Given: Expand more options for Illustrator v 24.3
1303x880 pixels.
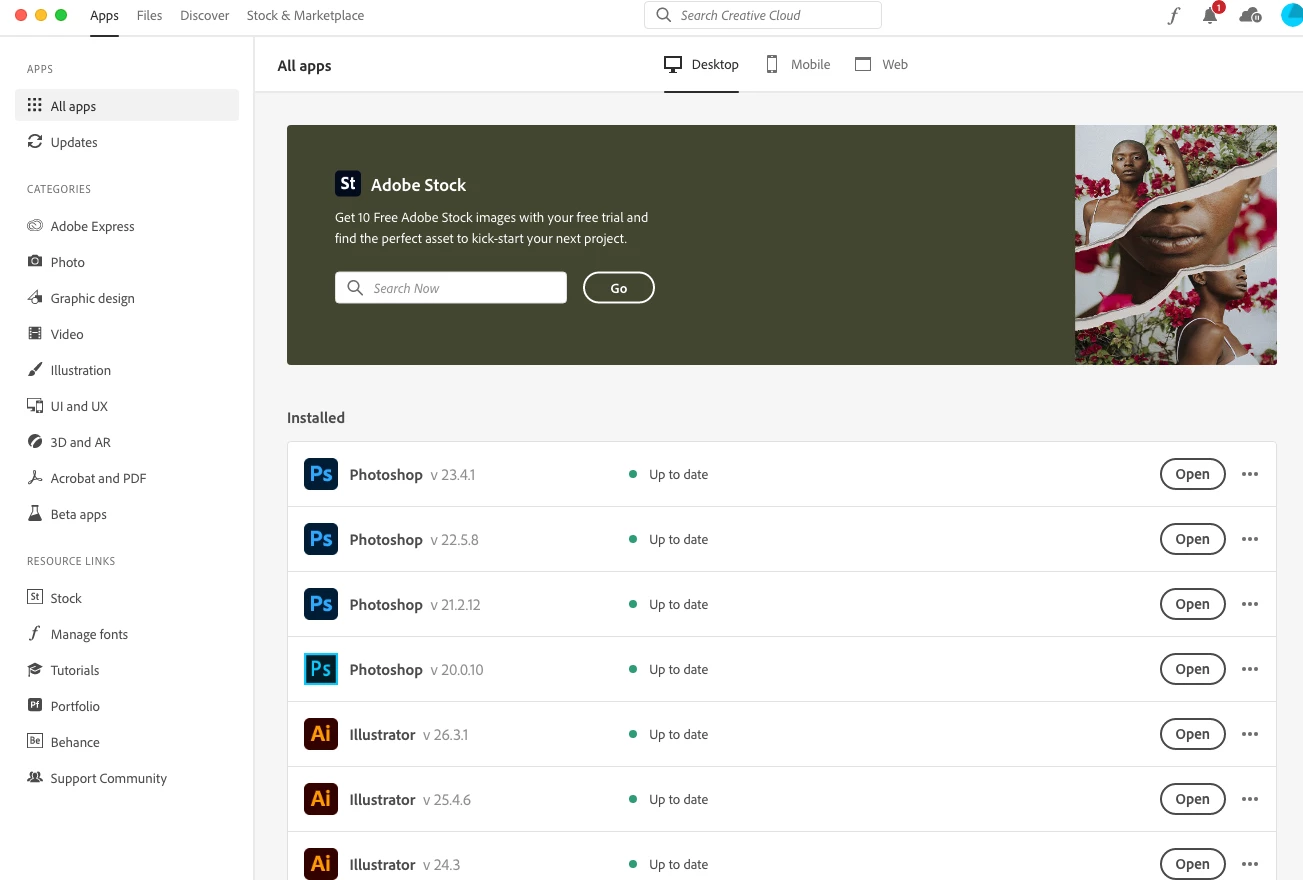Looking at the screenshot, I should click(1250, 864).
